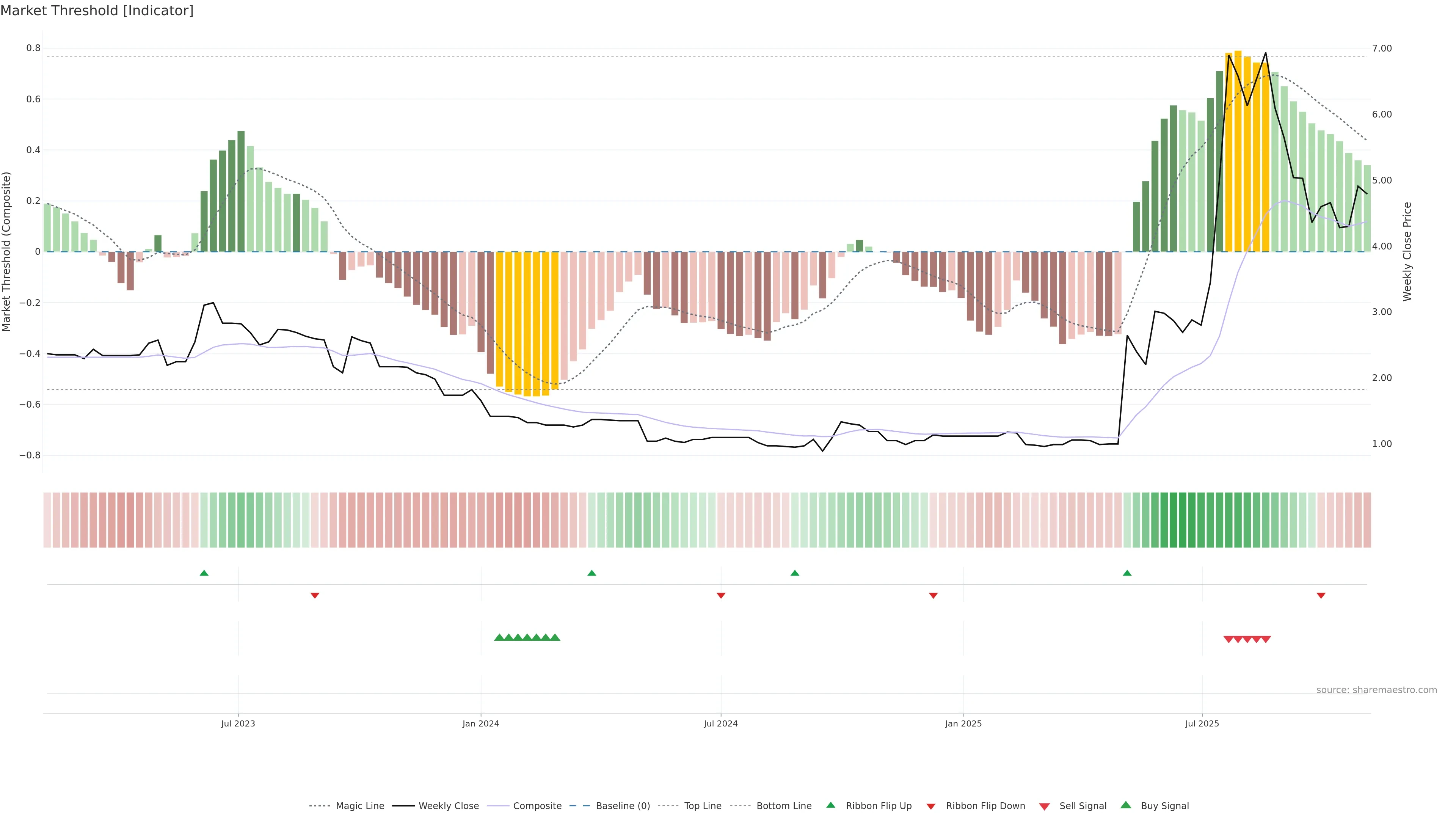The image size is (1456, 819).
Task: Click the Jul 2023 x-axis label
Action: coord(238,723)
